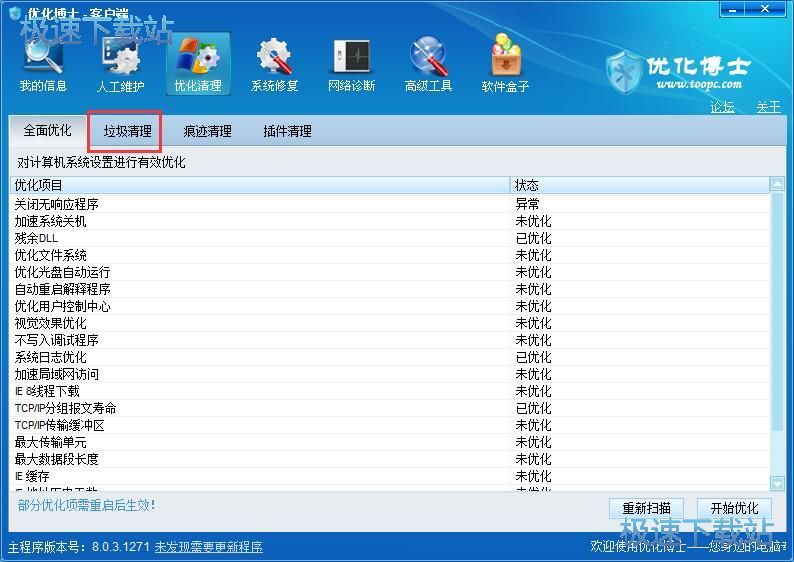Screen dimensions: 794x562
Task: Sort by the 优化项目 column header
Action: tap(260, 185)
